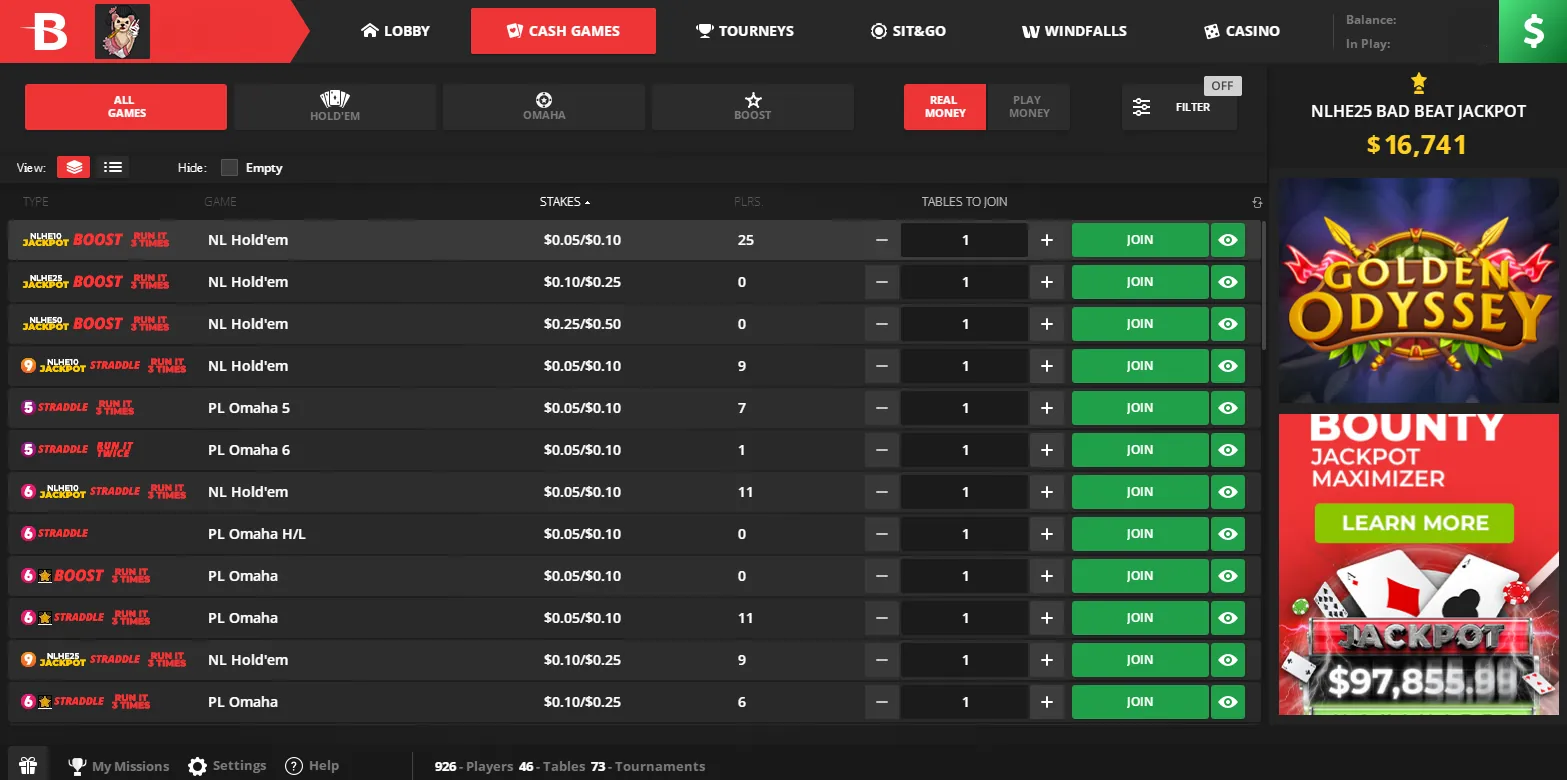Open the green dollar cashier icon

[1532, 32]
